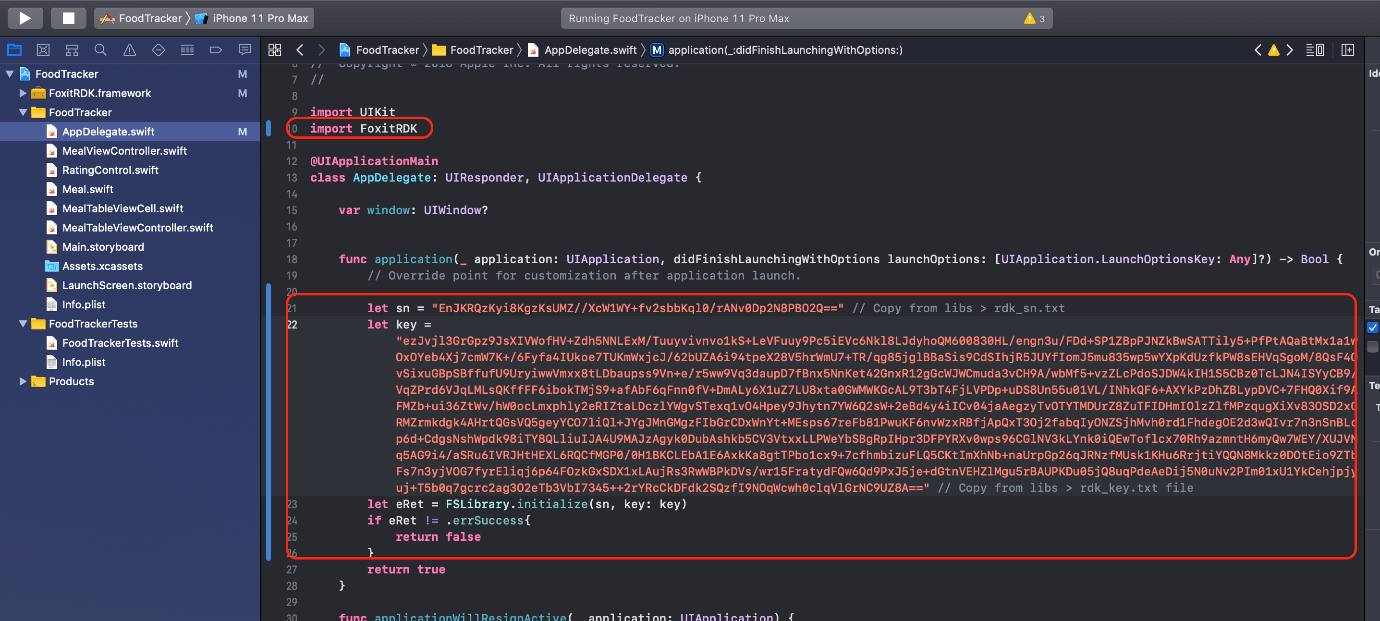Click the return false statement
The height and width of the screenshot is (621, 1380).
[438, 537]
